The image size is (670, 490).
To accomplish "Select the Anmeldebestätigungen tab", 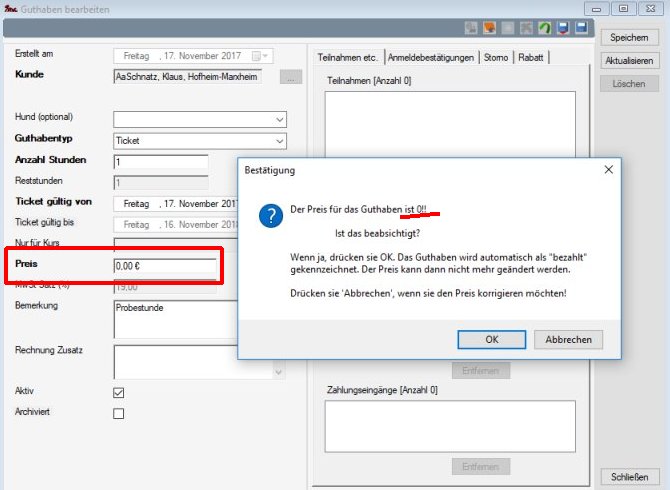I will (x=429, y=57).
